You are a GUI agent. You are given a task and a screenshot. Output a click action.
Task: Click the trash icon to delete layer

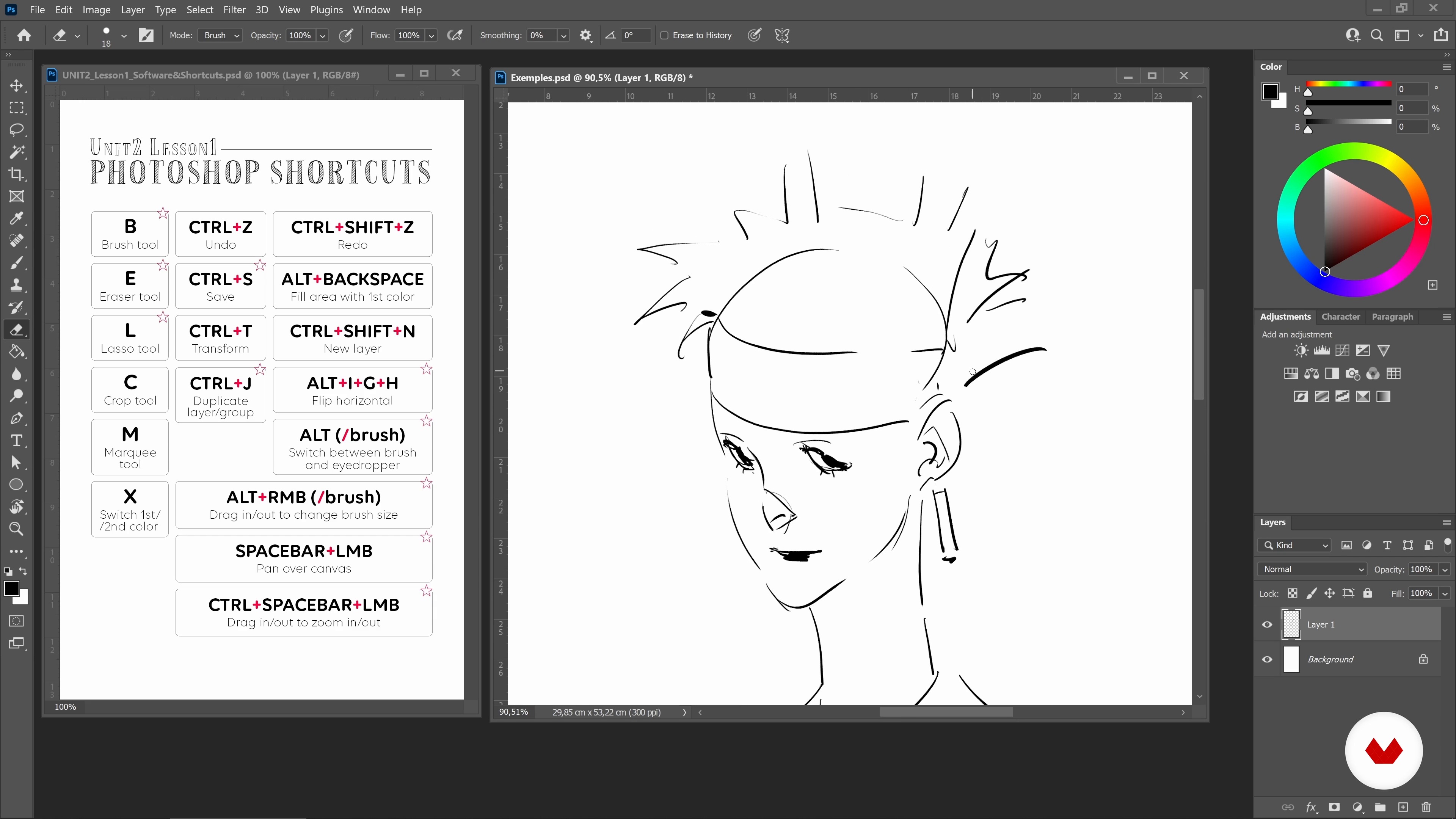[1426, 806]
